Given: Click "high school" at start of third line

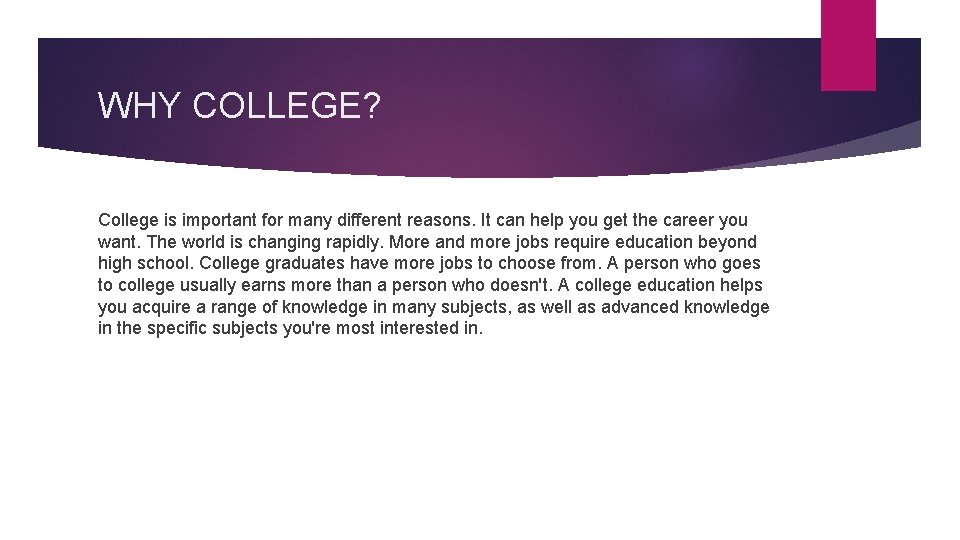Looking at the screenshot, I should tap(145, 264).
